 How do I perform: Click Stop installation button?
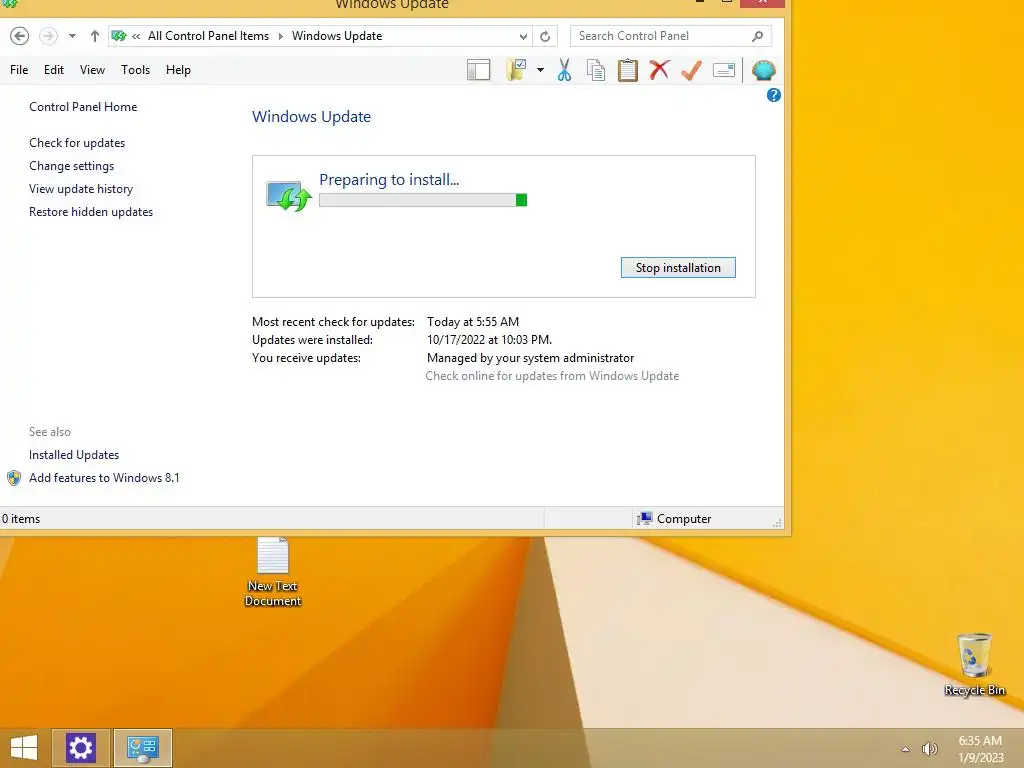[x=678, y=268]
